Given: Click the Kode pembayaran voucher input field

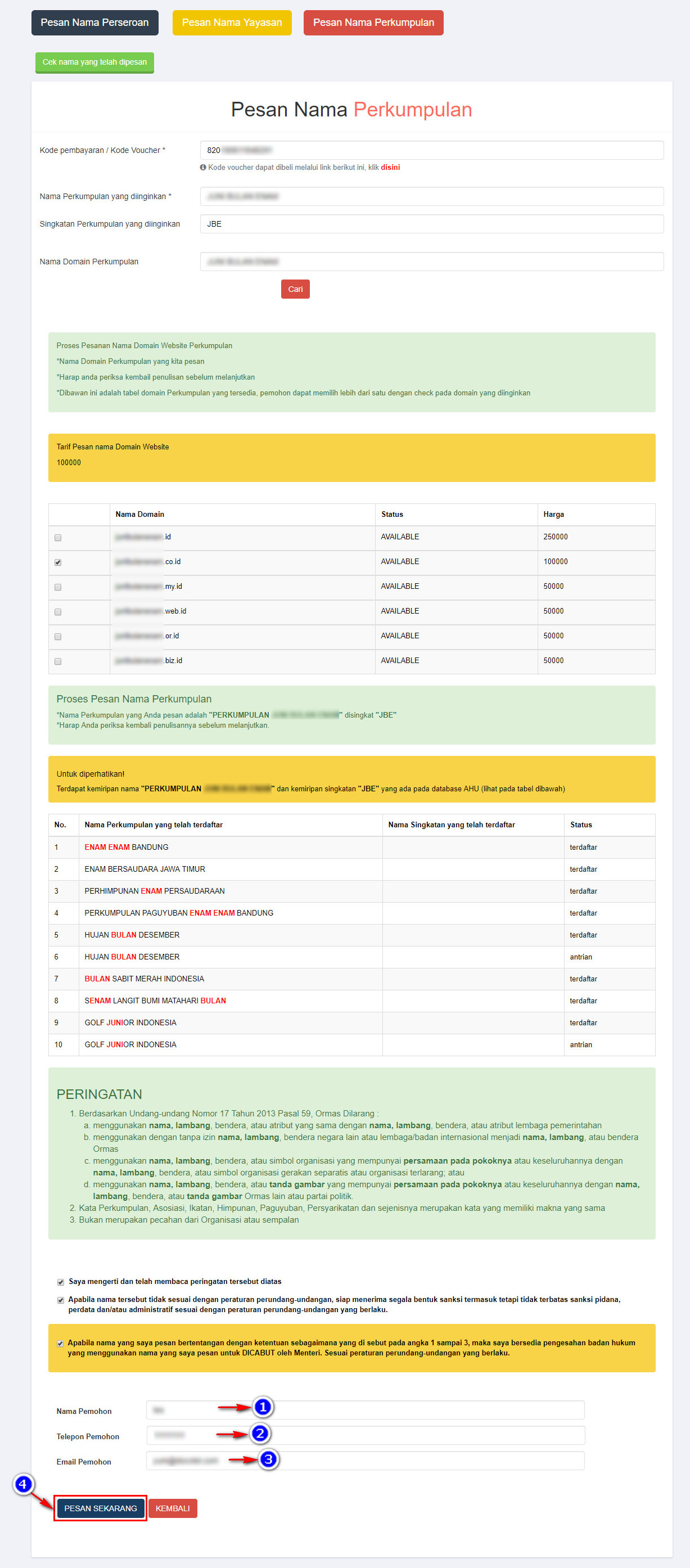Looking at the screenshot, I should [x=431, y=150].
